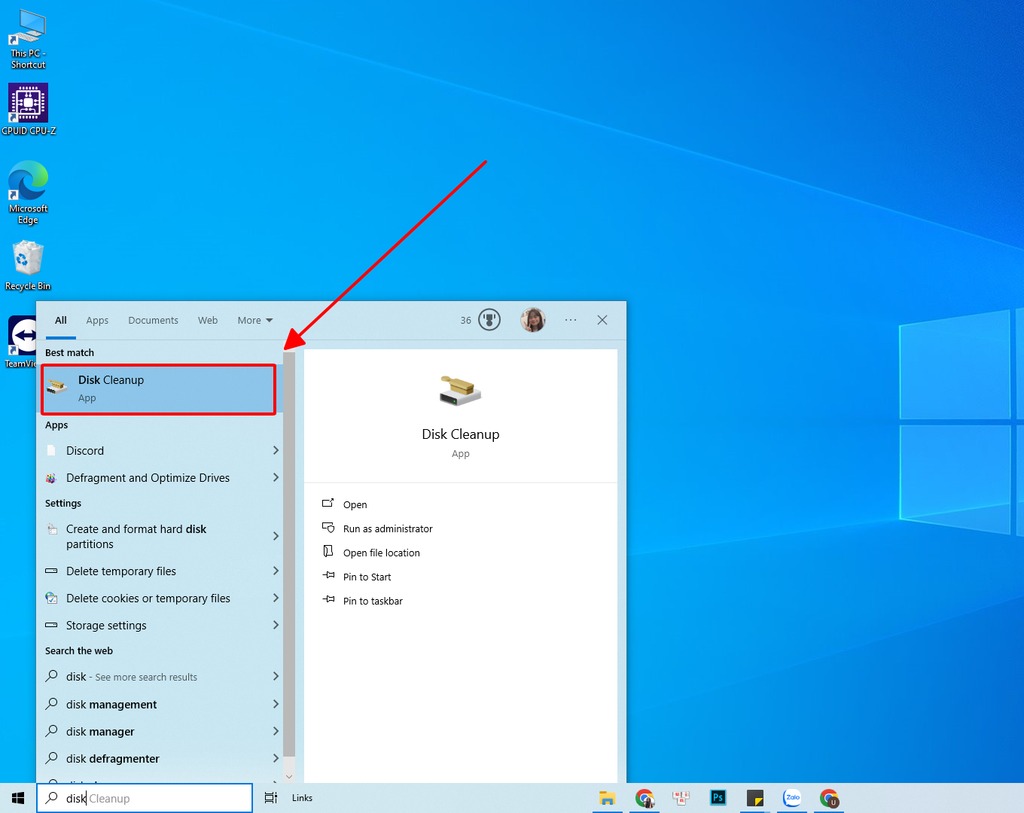Open Microsoft Edge desktop icon
The image size is (1024, 813).
pos(28,193)
